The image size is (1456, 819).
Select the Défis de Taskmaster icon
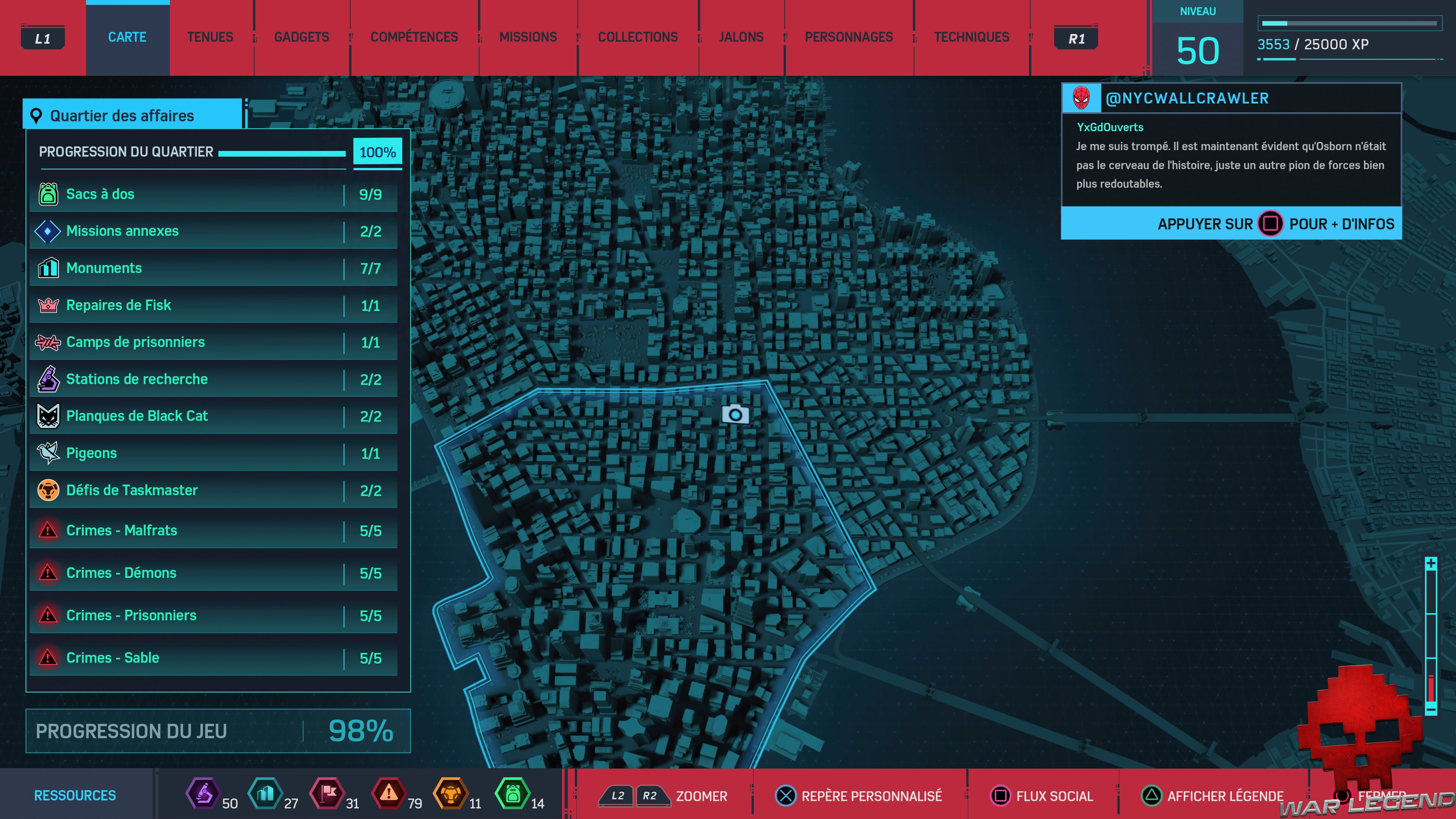click(x=48, y=490)
